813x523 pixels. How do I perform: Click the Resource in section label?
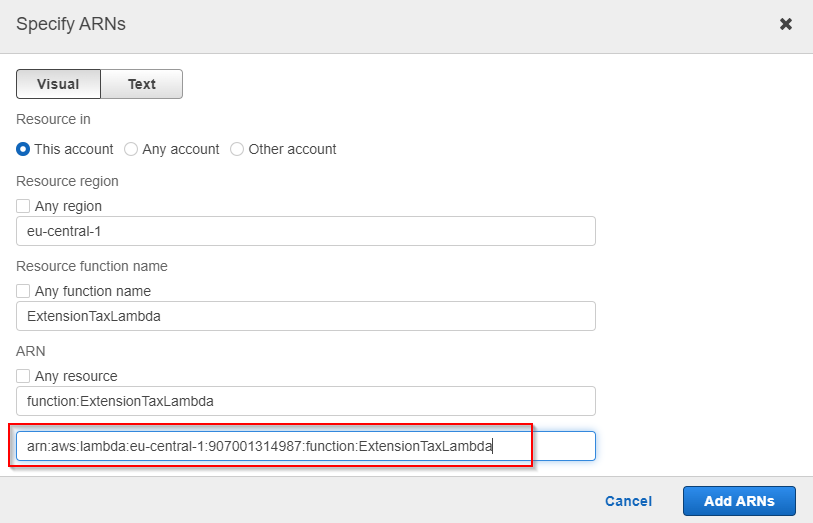click(x=53, y=119)
